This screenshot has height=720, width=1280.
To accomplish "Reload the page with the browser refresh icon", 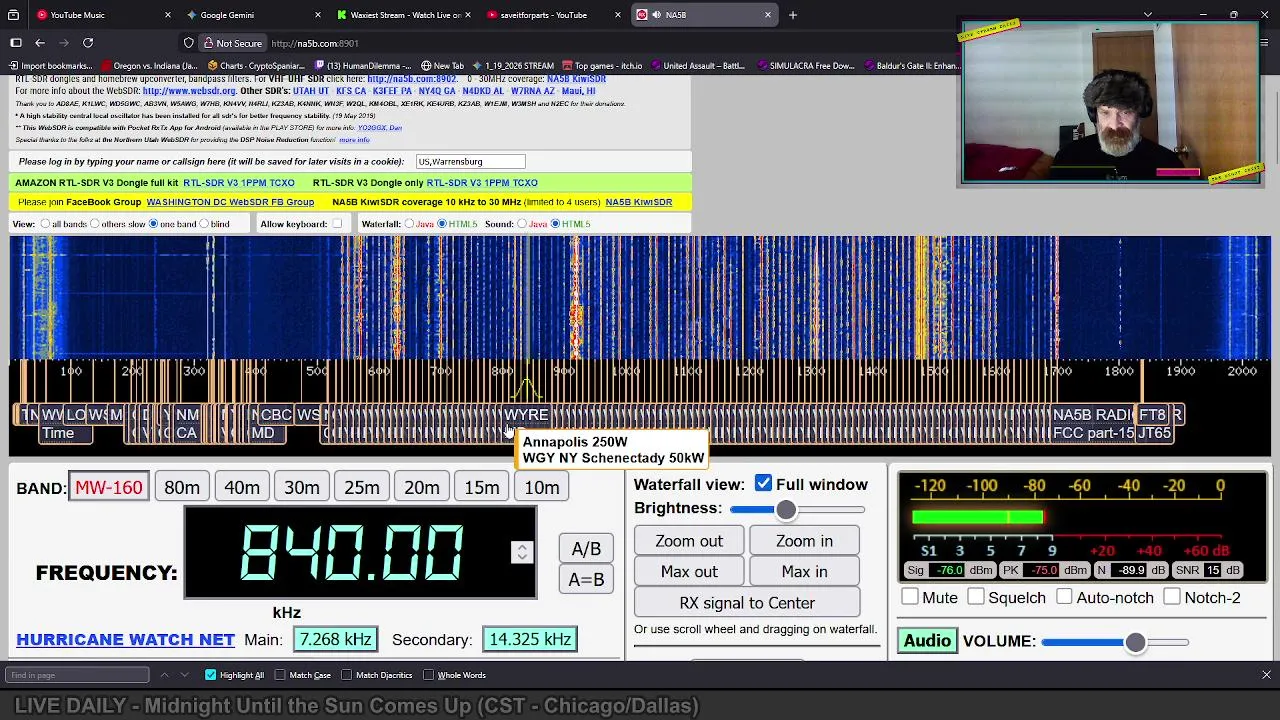I will 88,43.
